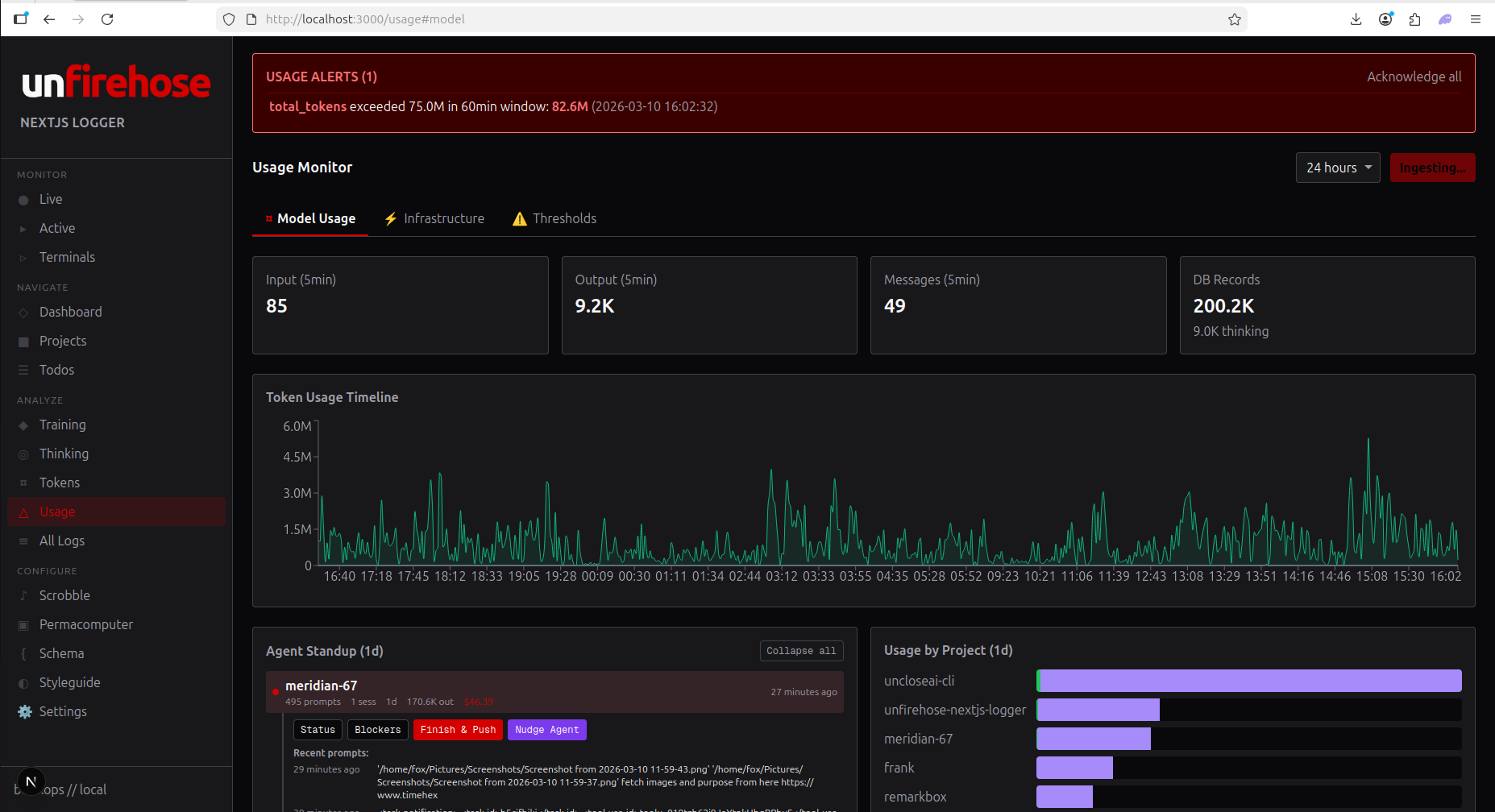Collapse all agent standup entries
This screenshot has height=812, width=1495.
[800, 651]
